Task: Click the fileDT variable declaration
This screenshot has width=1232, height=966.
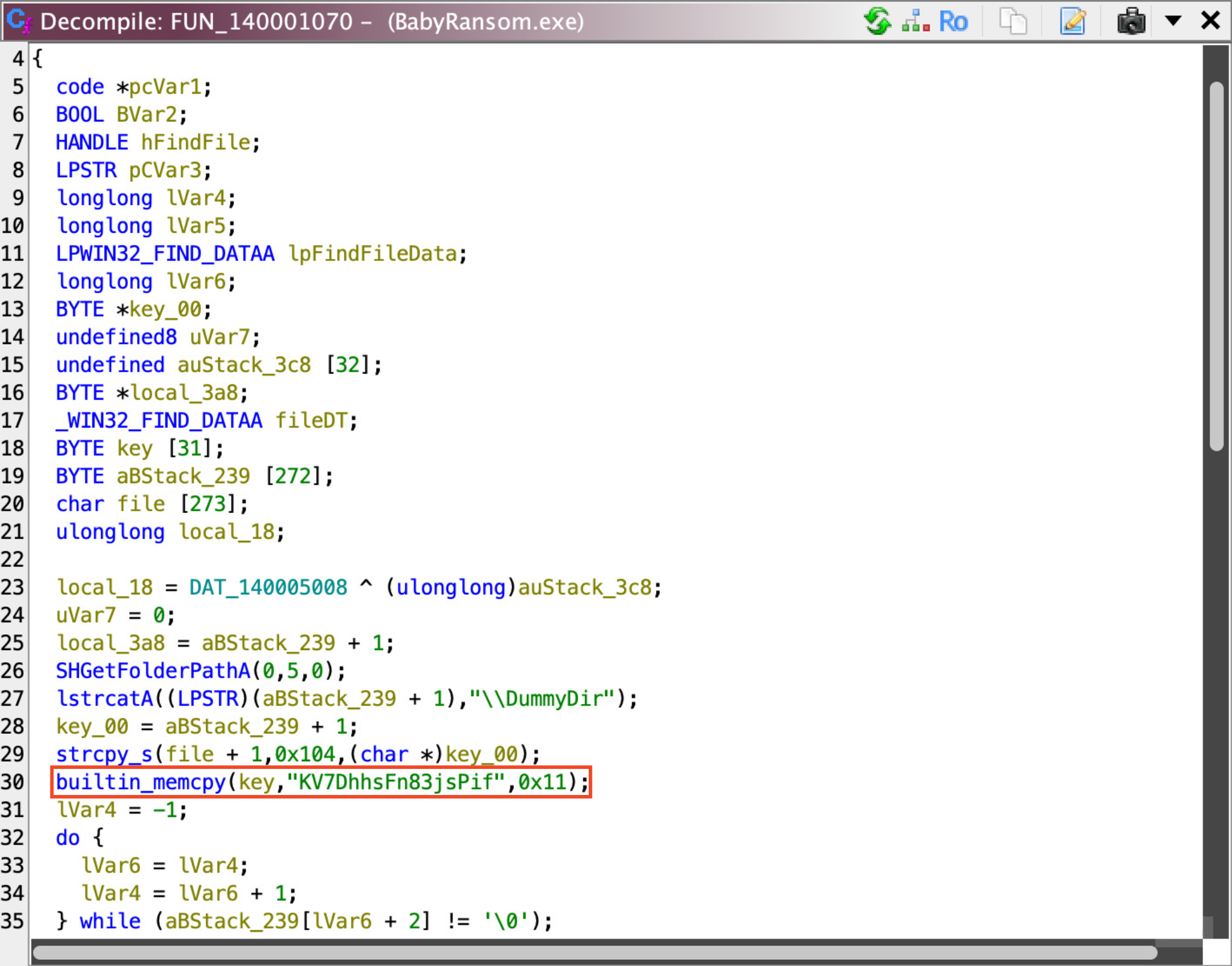Action: pos(311,420)
